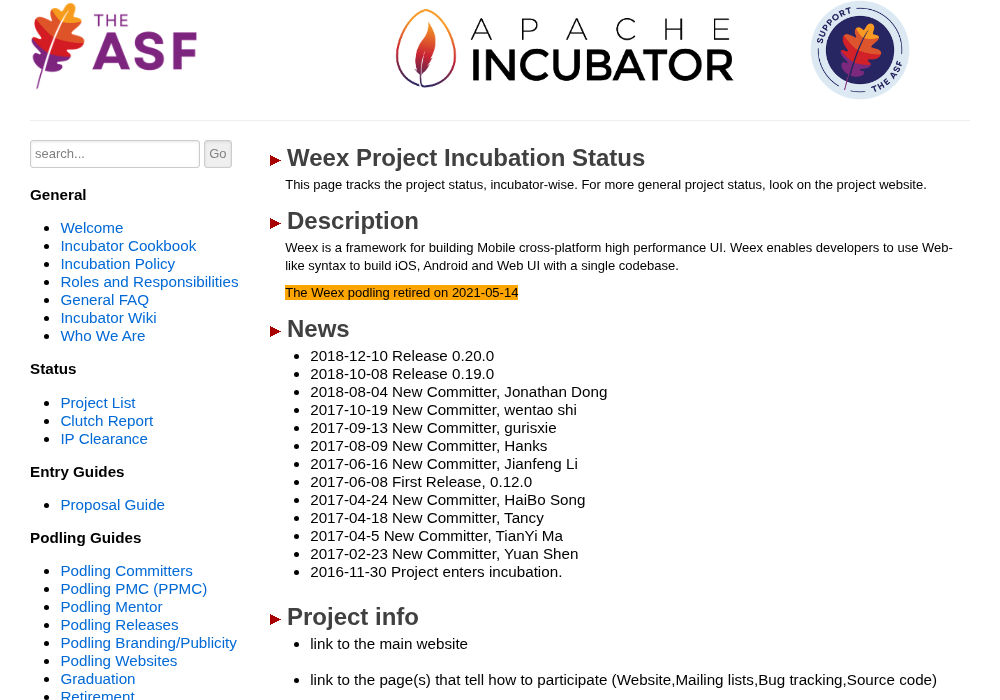Viewport: 1000px width, 700px height.
Task: Open the Clutch Report link
Action: click(x=107, y=421)
